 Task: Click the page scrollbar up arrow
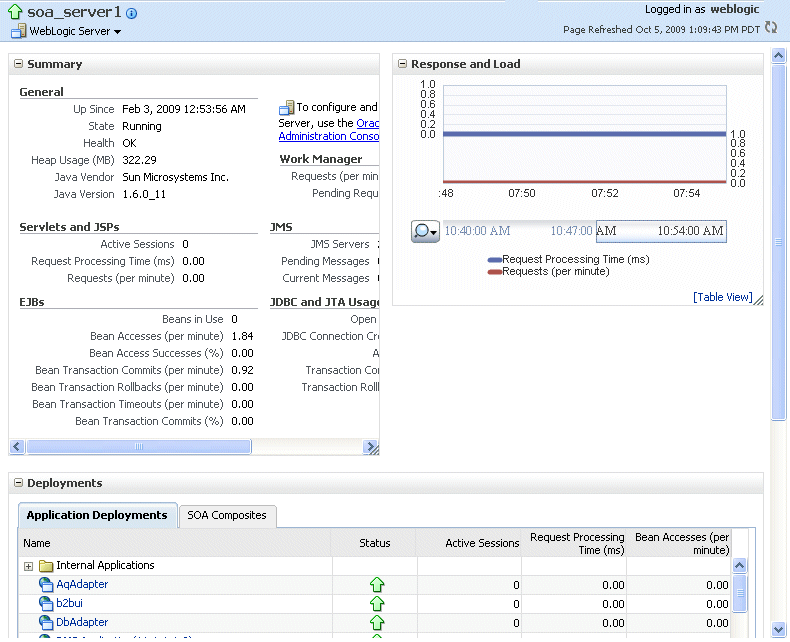pyautogui.click(x=778, y=55)
